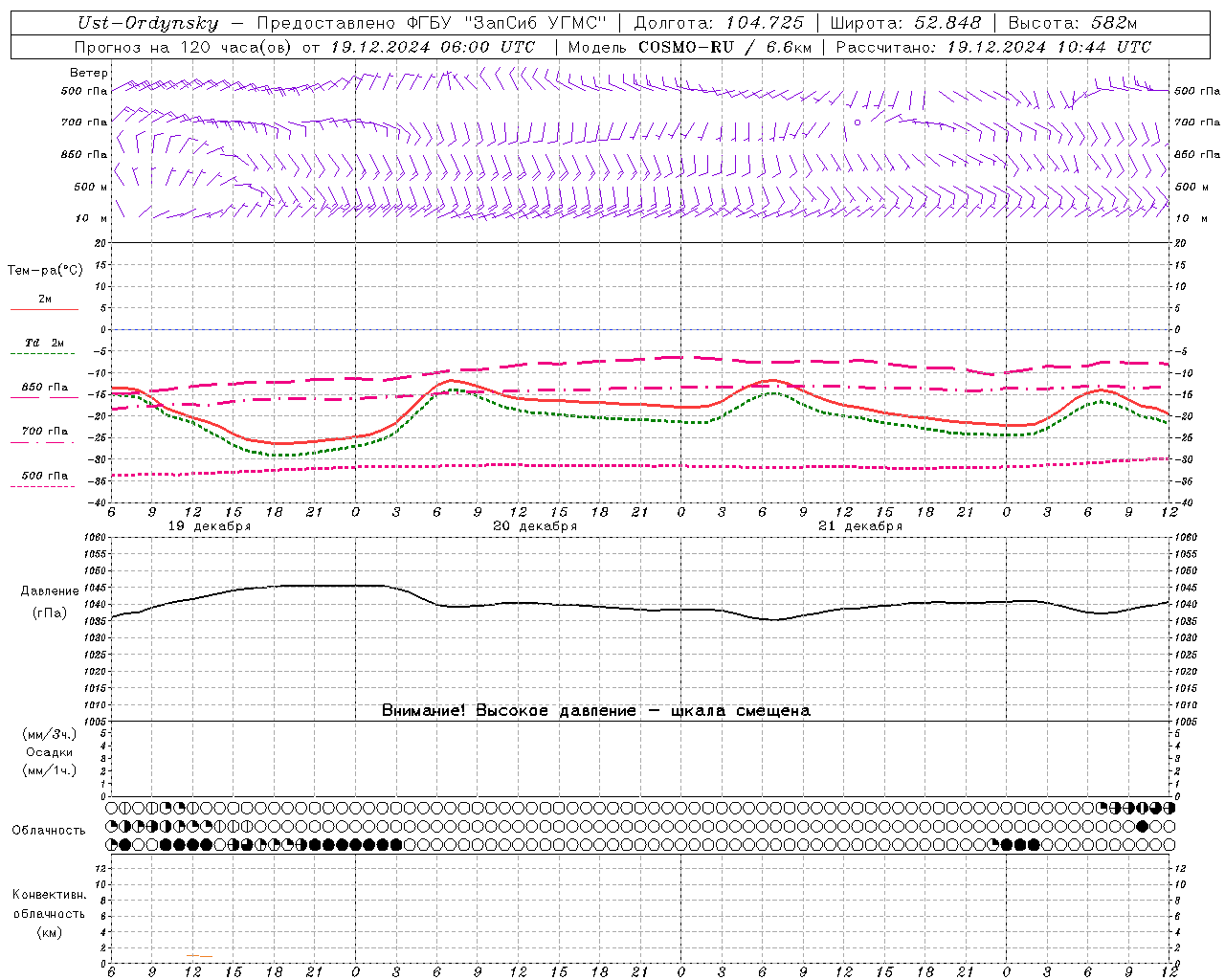The height and width of the screenshot is (980, 1225).
Task: Click the 700 гПа wind level label on right
Action: click(1197, 122)
